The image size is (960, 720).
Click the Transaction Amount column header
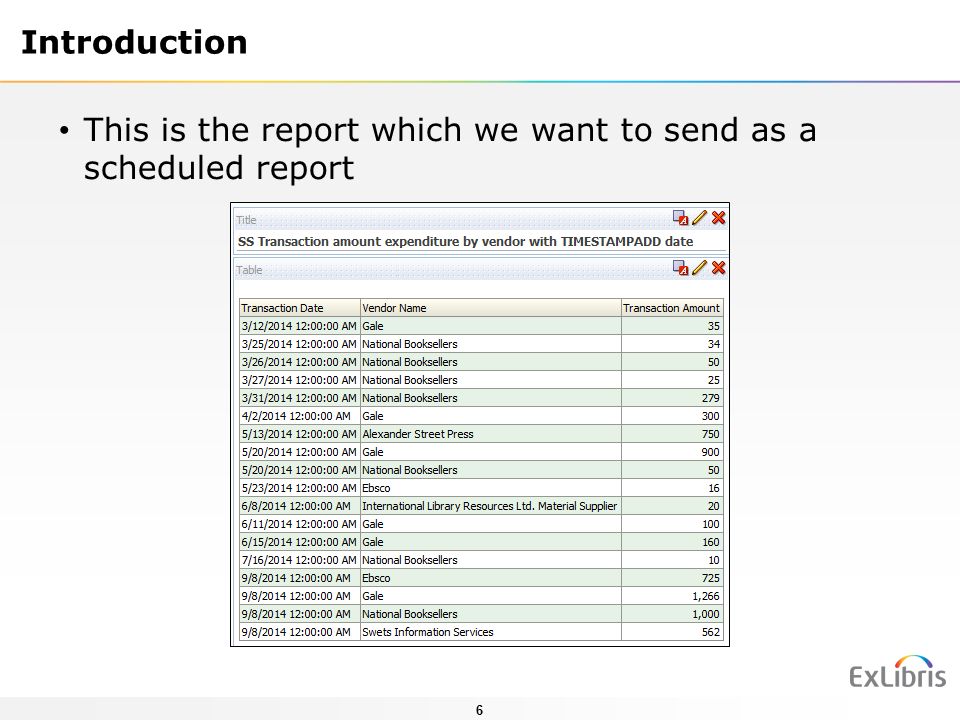tap(672, 308)
